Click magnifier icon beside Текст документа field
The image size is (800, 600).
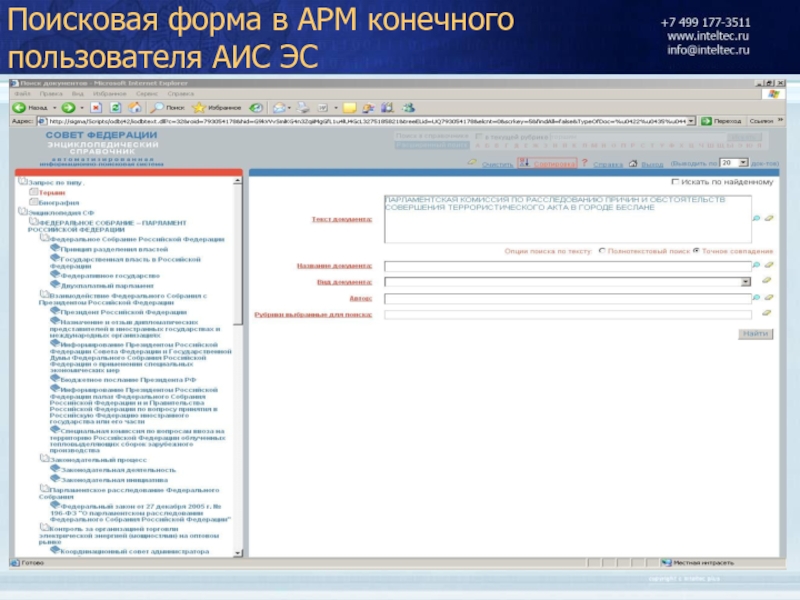[x=756, y=217]
